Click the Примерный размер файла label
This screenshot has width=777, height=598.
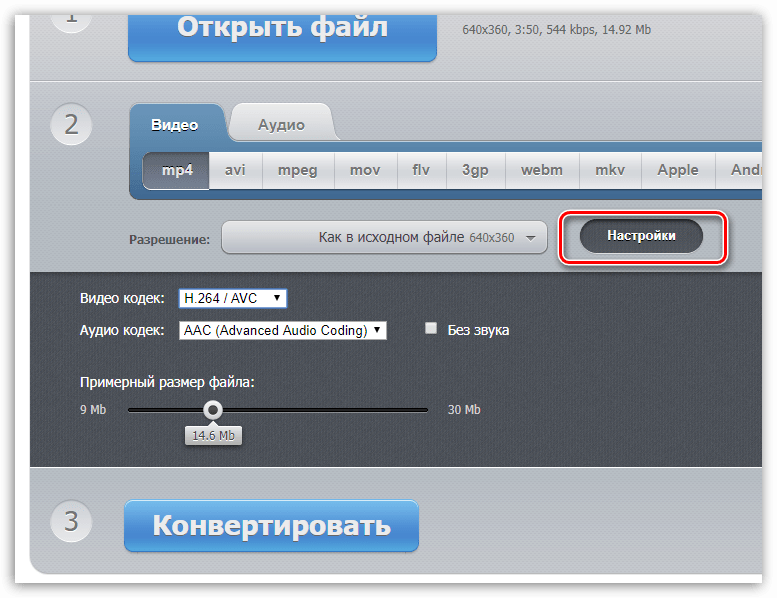point(167,382)
